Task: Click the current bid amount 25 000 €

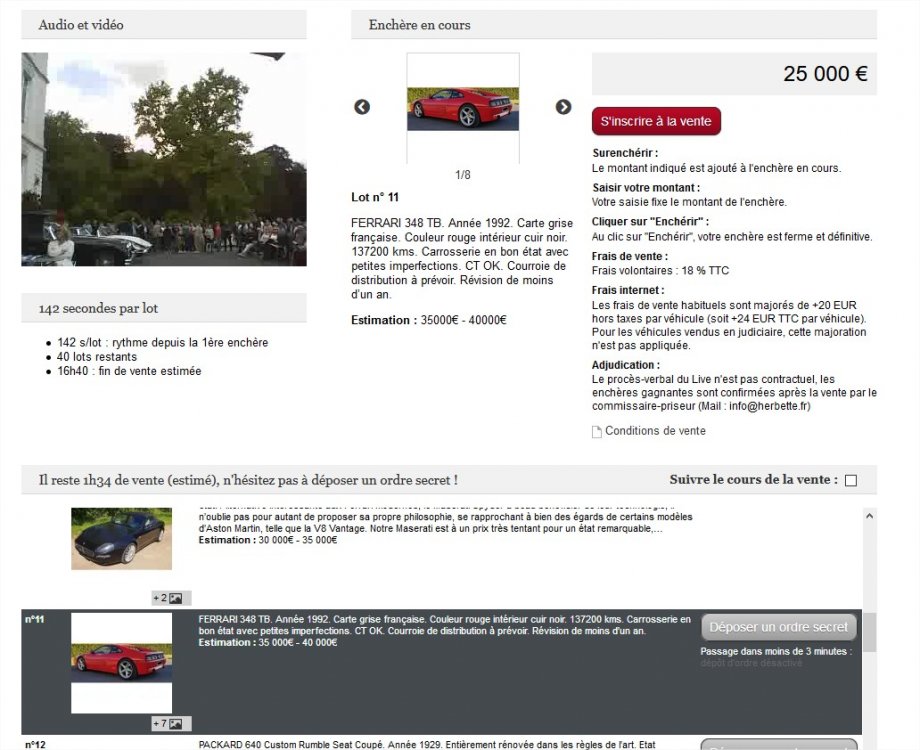Action: [825, 74]
